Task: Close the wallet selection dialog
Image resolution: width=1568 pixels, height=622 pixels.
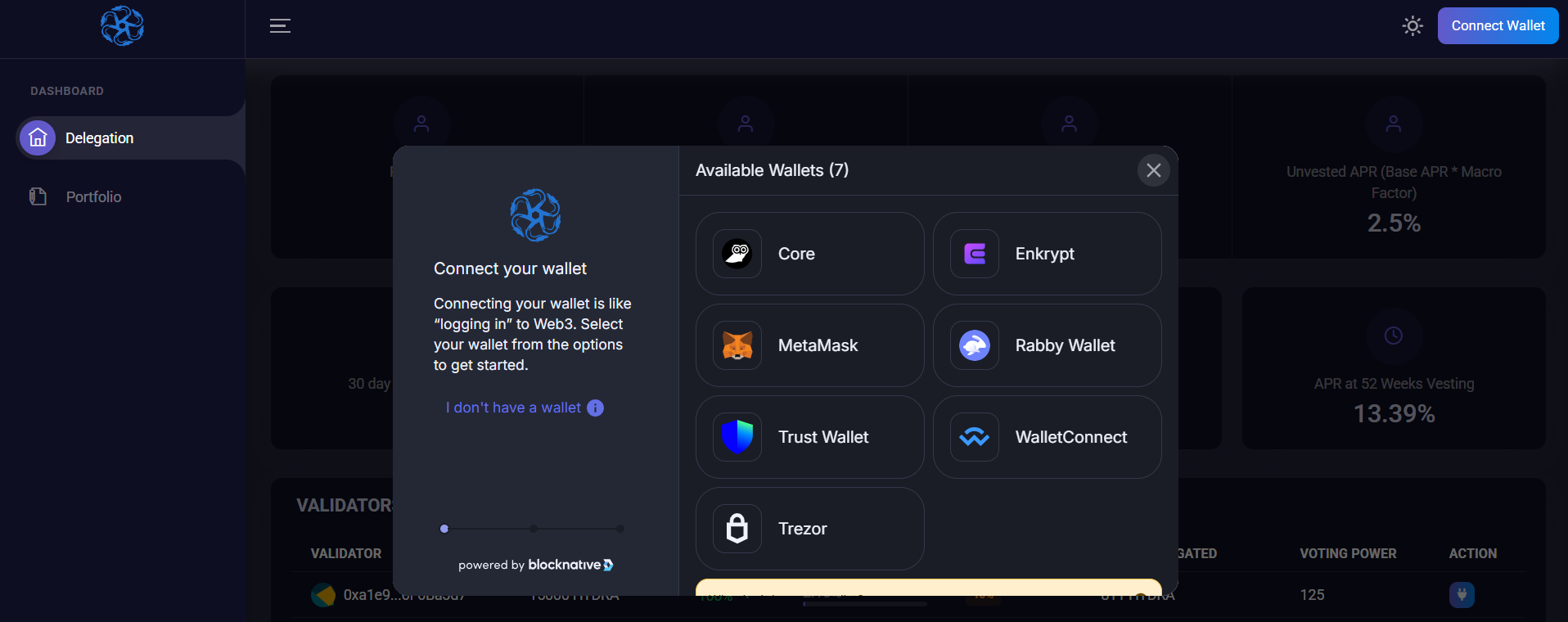Action: click(x=1153, y=170)
